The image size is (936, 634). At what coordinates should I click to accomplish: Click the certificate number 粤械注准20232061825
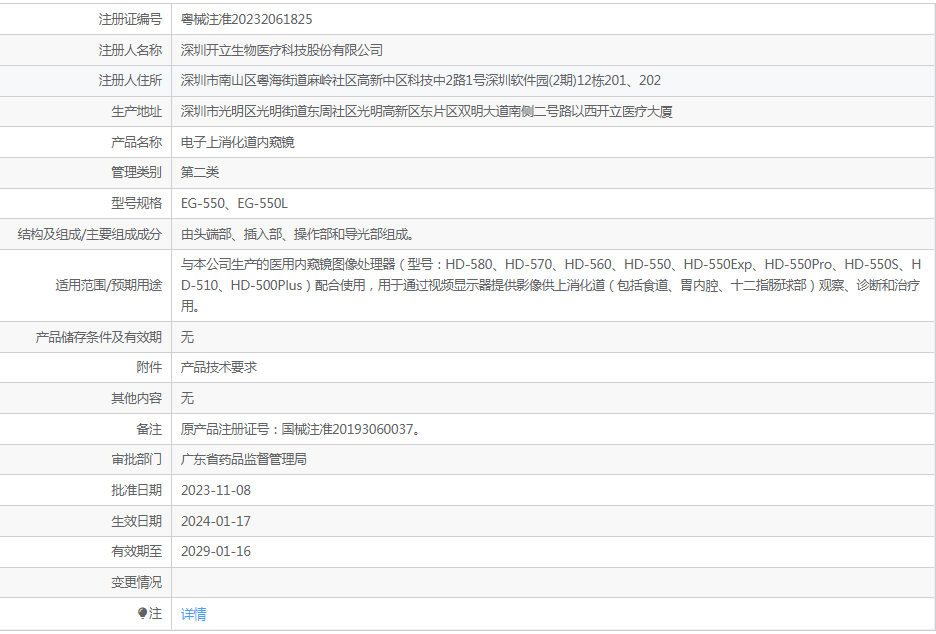tap(247, 19)
